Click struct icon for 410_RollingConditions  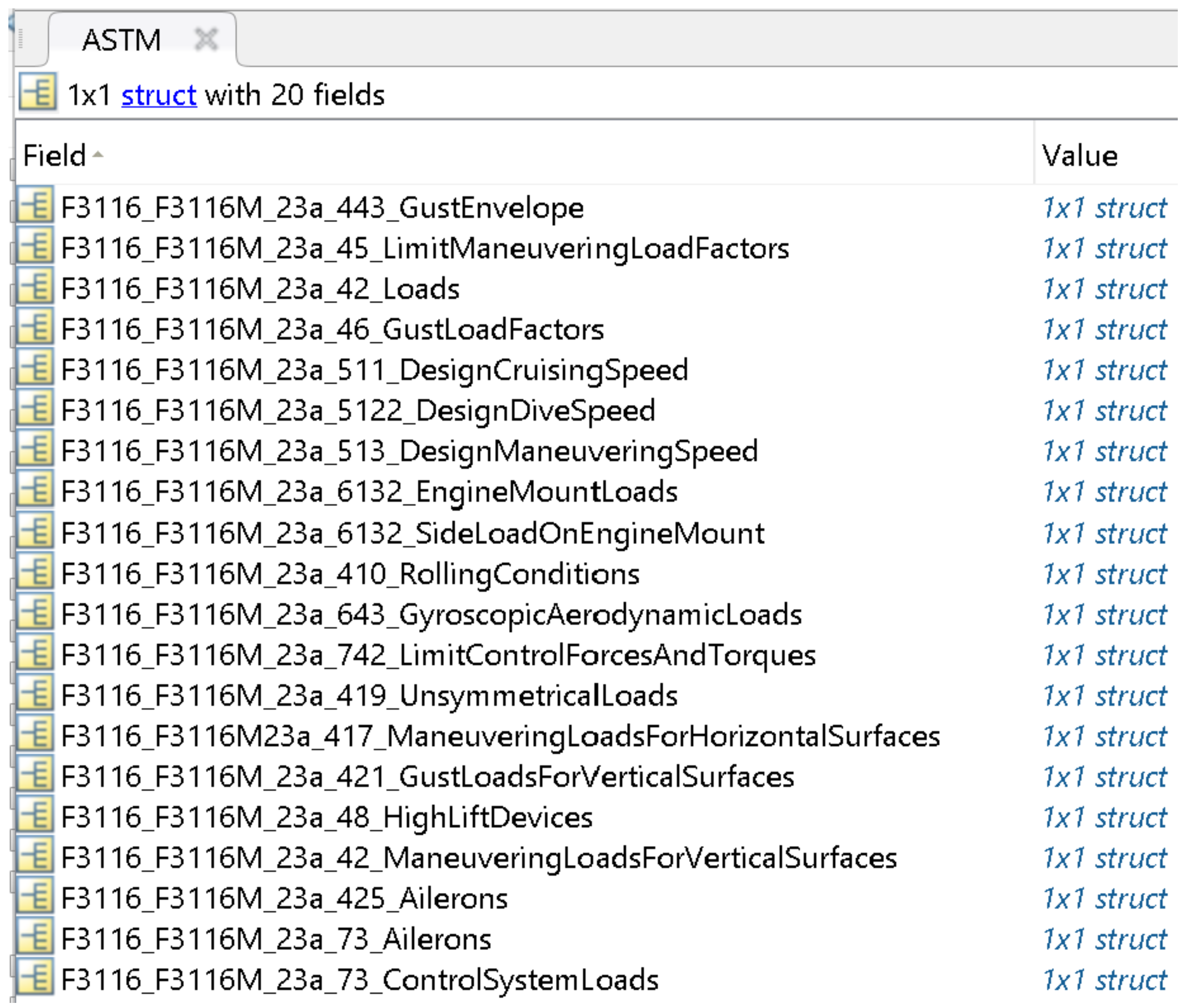pos(35,570)
